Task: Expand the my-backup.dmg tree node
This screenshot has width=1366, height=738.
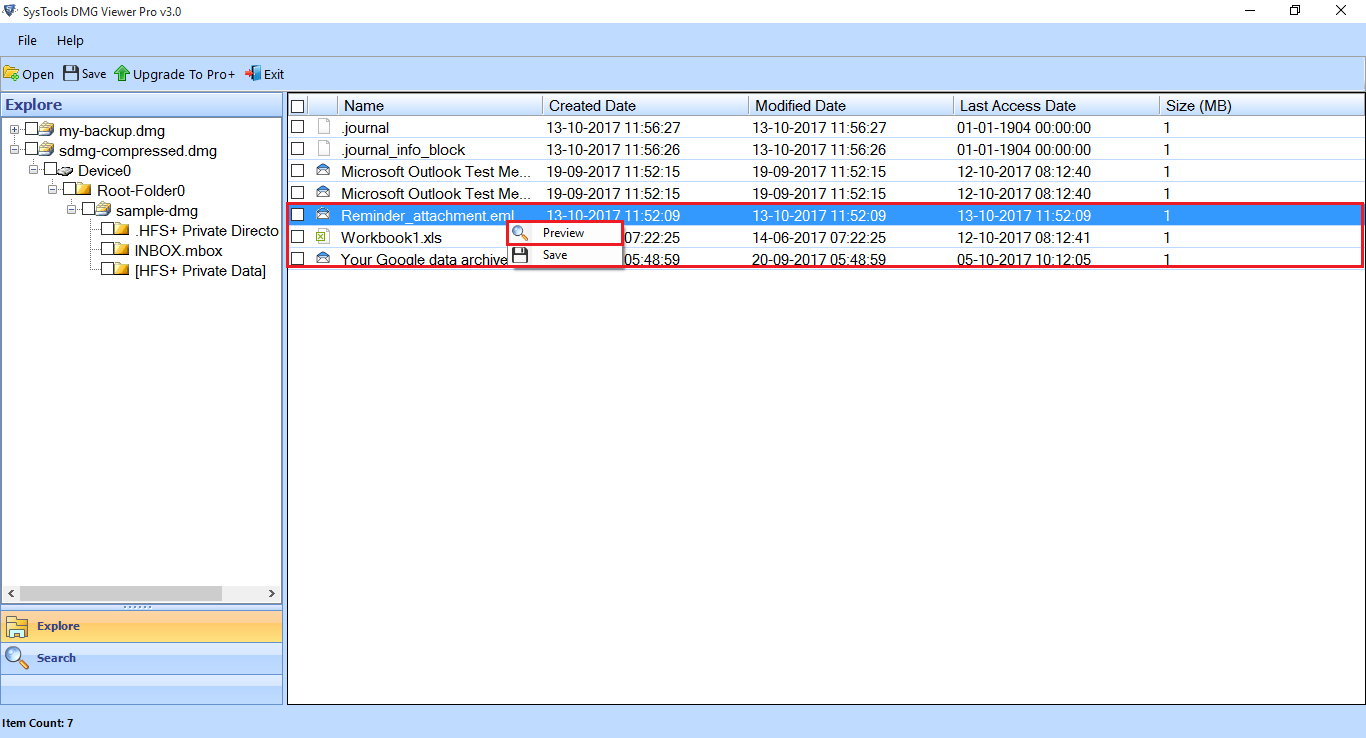Action: 16,130
